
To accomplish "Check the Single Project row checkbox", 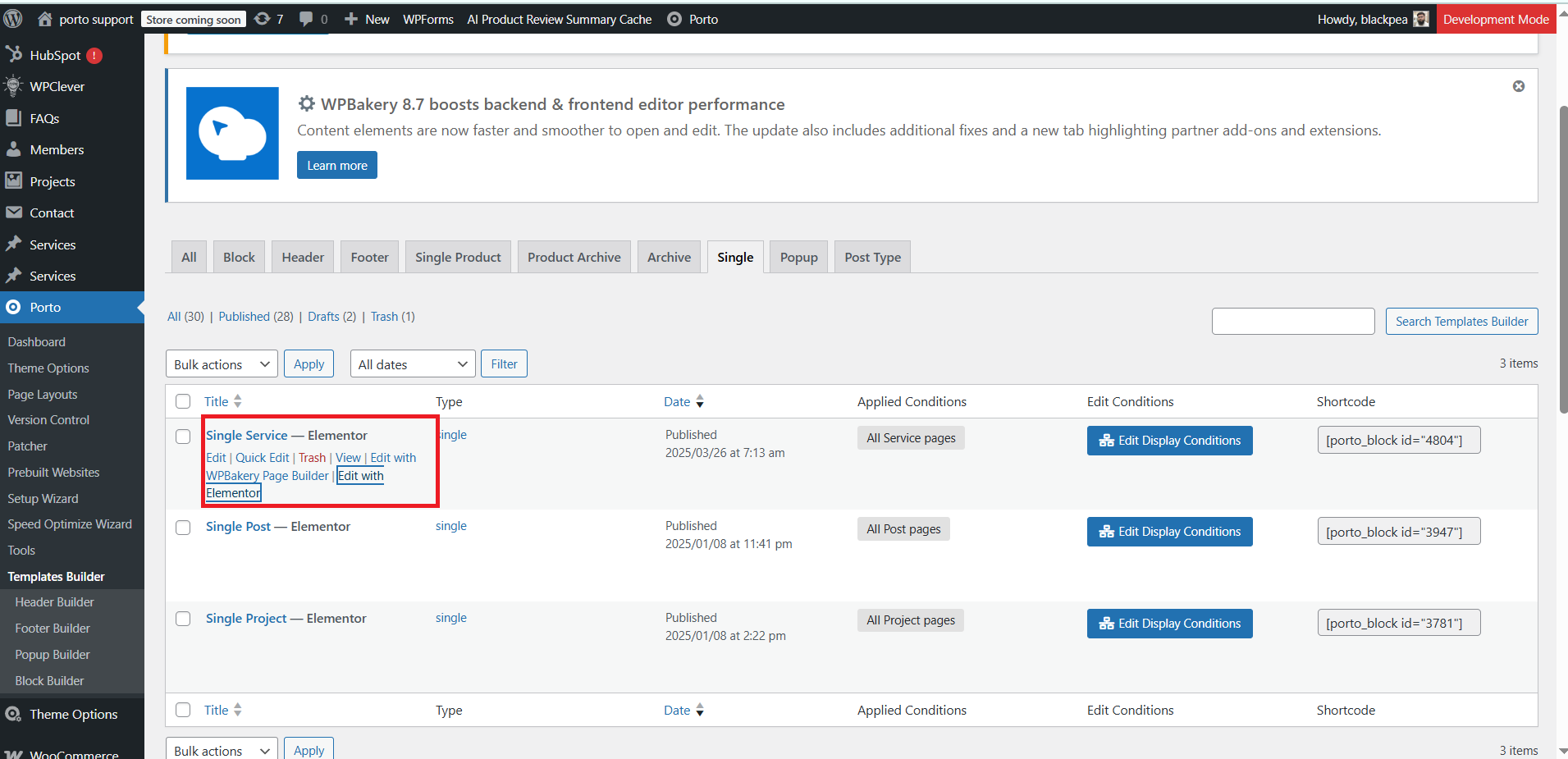I will (x=183, y=619).
